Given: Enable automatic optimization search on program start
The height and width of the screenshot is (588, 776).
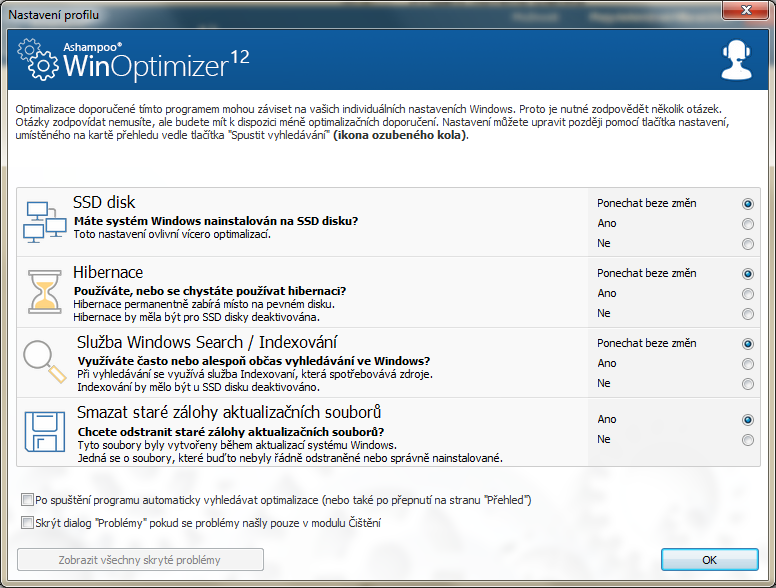Looking at the screenshot, I should click(27, 499).
